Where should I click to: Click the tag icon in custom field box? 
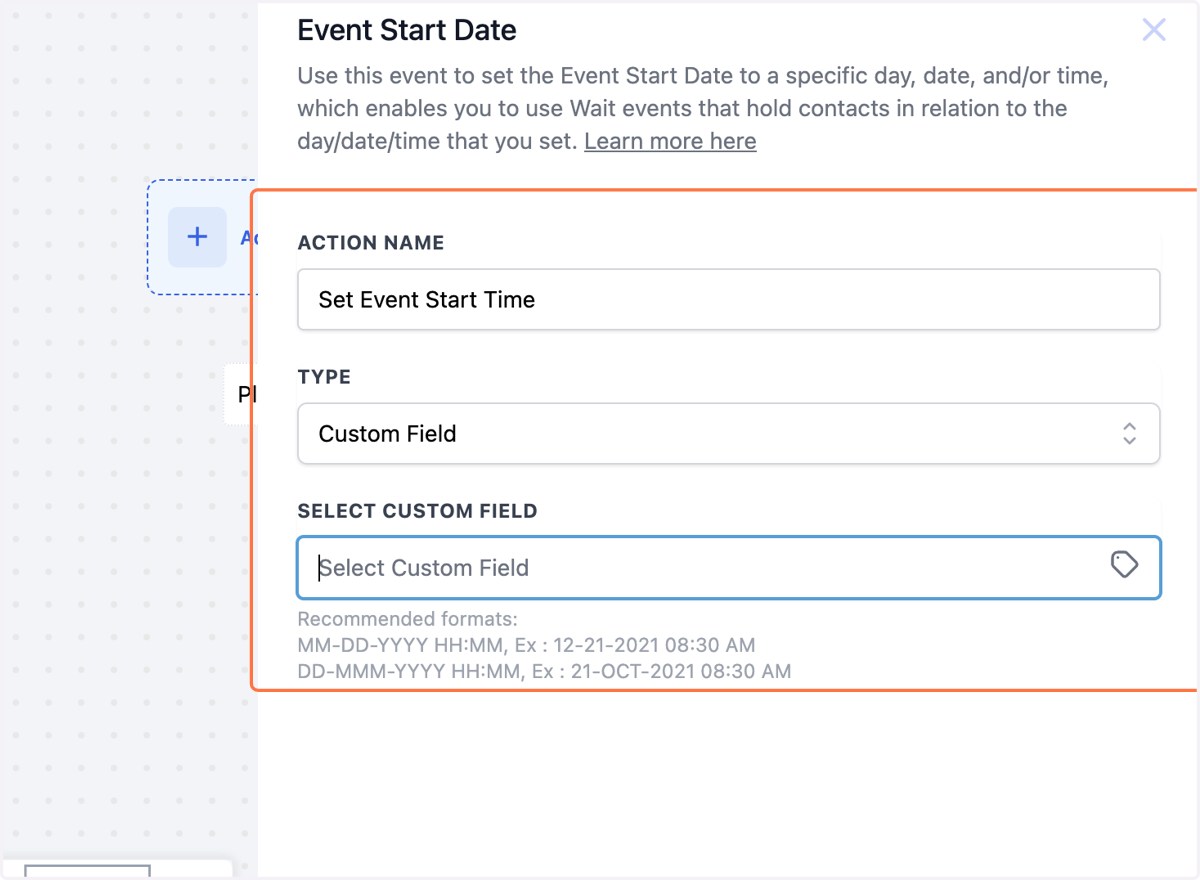(x=1125, y=565)
